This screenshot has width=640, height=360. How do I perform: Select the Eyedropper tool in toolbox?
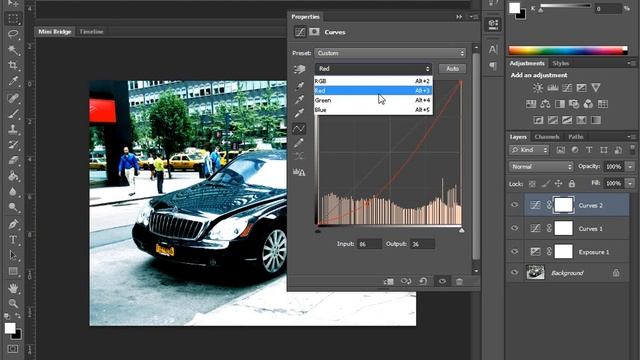click(x=13, y=81)
